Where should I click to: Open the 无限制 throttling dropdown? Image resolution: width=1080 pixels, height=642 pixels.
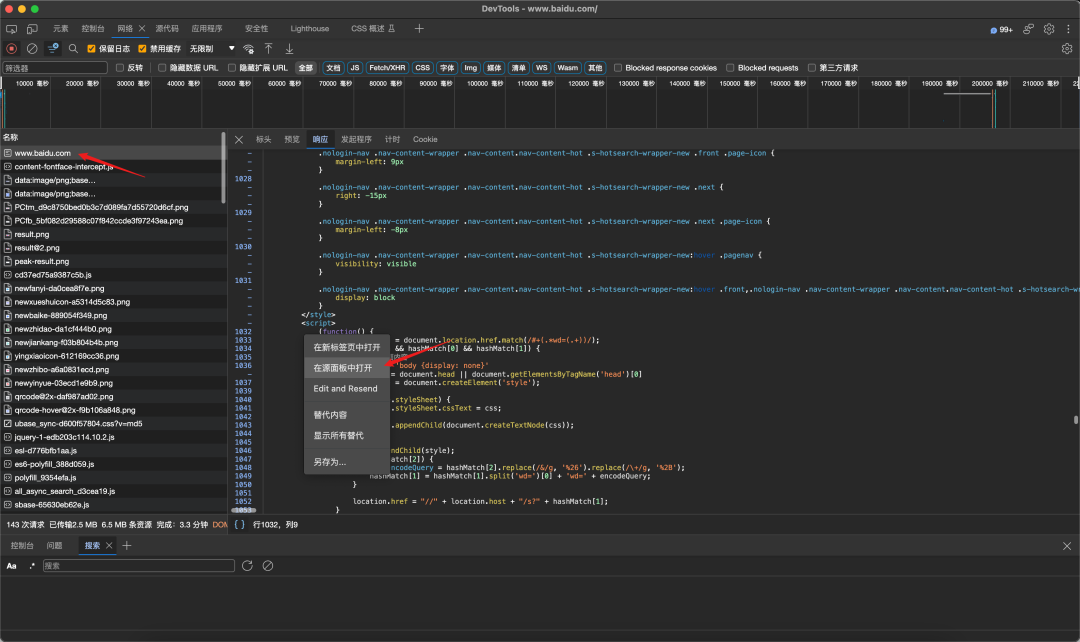[212, 48]
